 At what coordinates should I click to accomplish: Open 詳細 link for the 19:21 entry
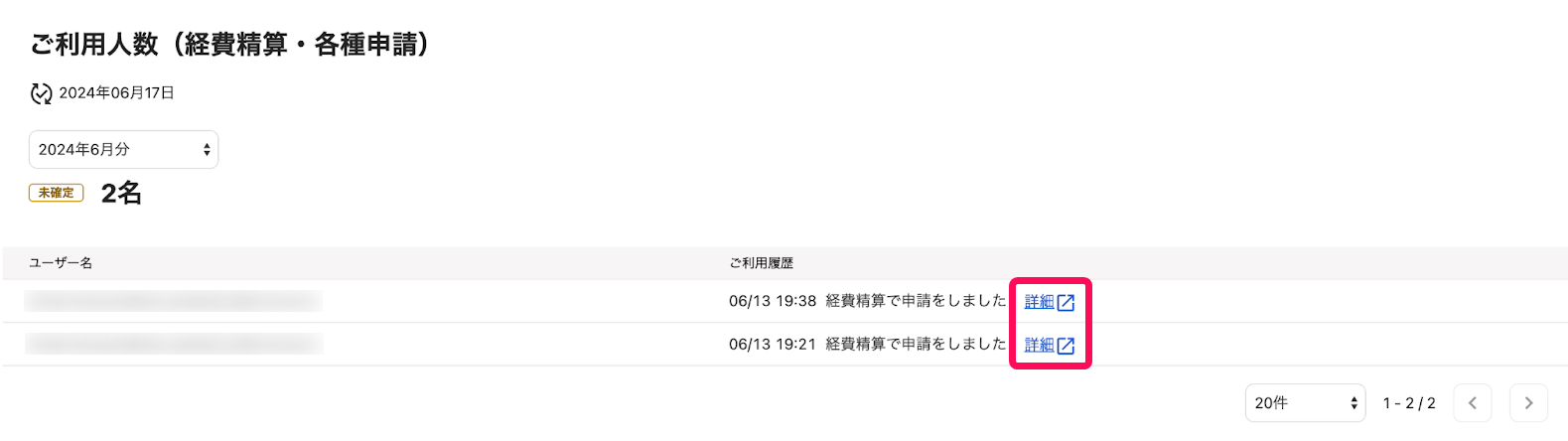coord(1039,345)
